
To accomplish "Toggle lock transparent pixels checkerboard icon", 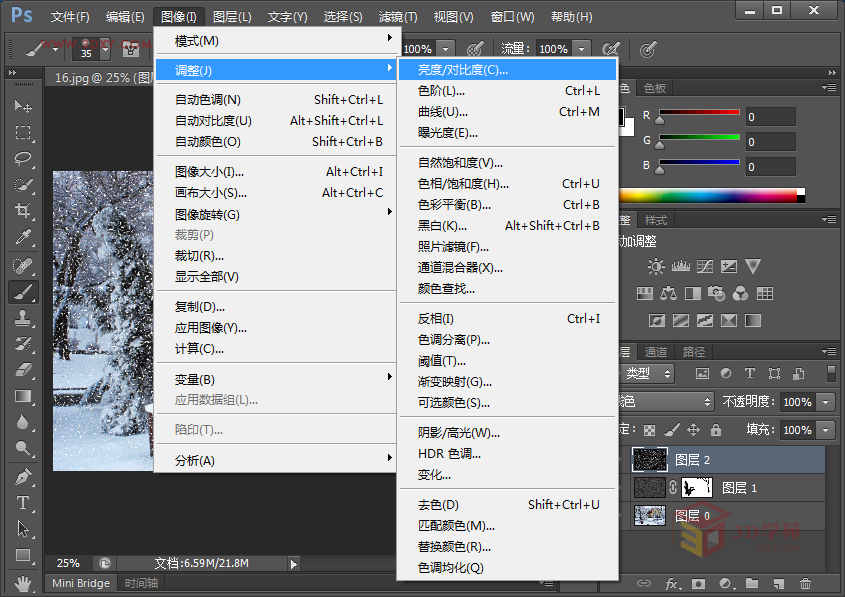I will pyautogui.click(x=649, y=430).
